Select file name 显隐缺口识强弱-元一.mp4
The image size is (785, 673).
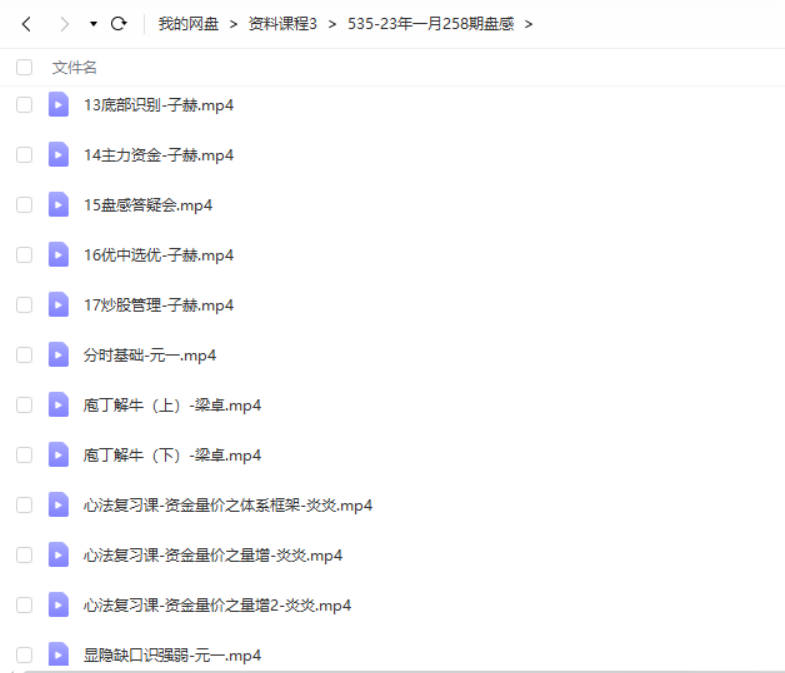172,655
